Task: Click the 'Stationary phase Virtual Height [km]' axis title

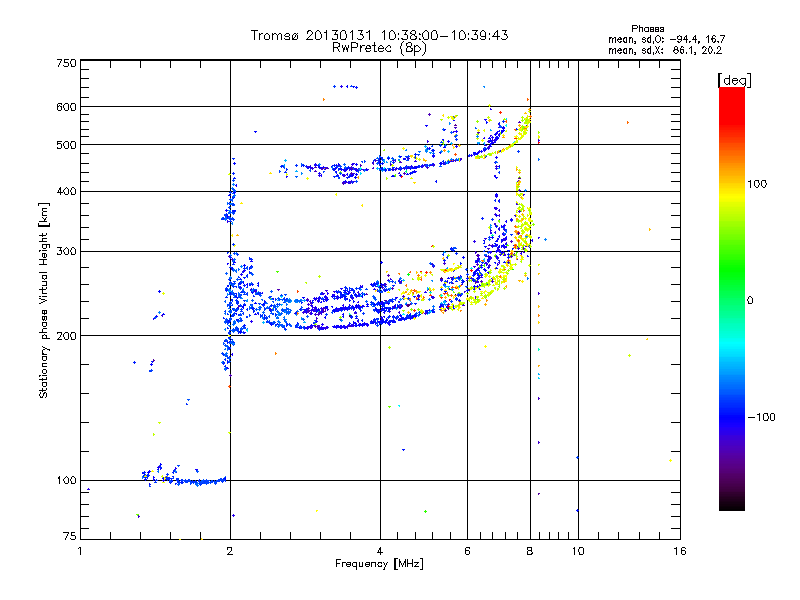Action: click(44, 300)
